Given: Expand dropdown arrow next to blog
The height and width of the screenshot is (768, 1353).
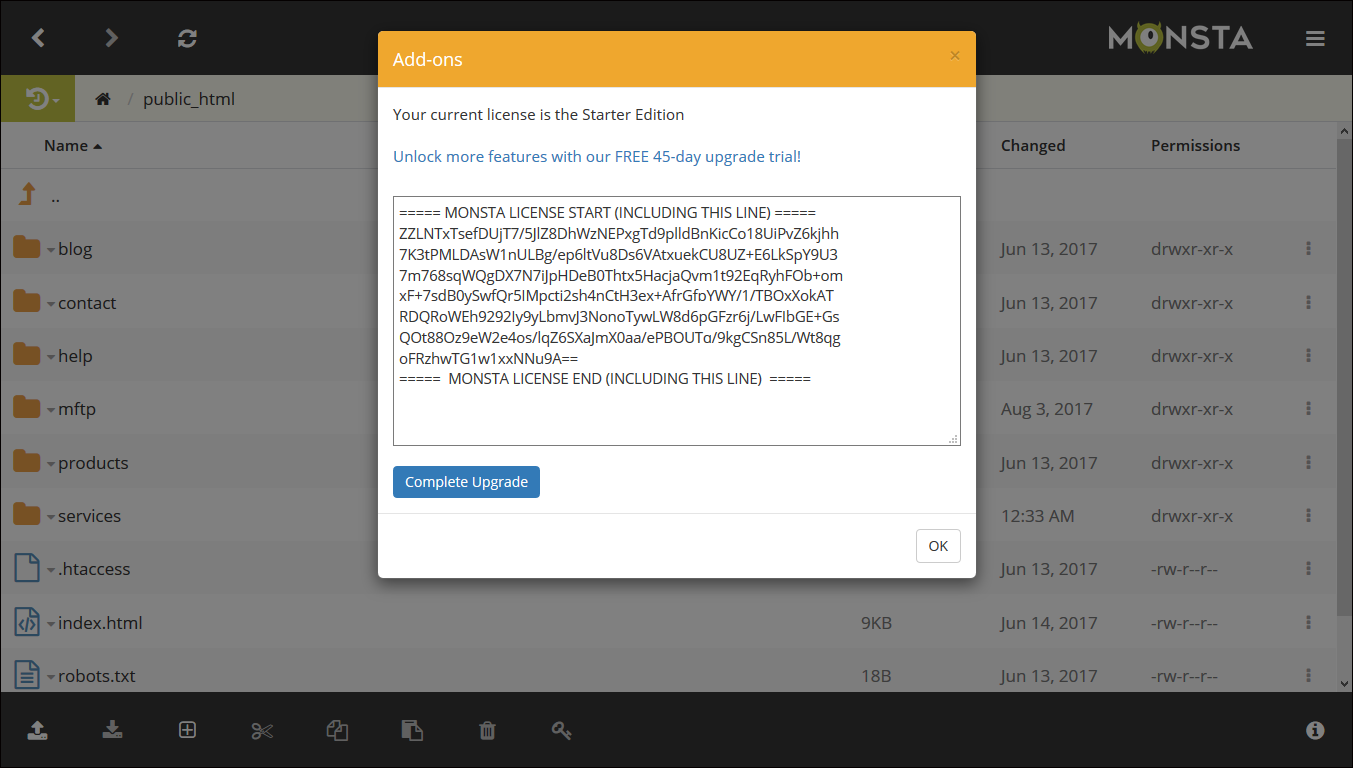Looking at the screenshot, I should point(50,250).
